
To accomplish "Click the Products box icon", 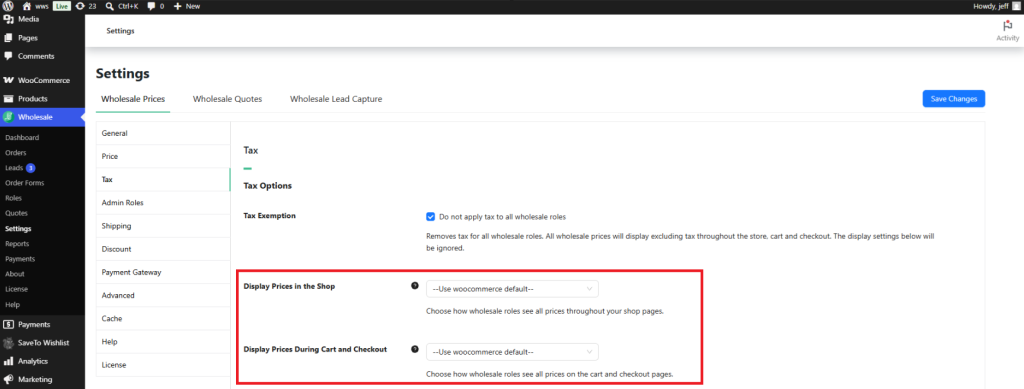I will (8, 99).
